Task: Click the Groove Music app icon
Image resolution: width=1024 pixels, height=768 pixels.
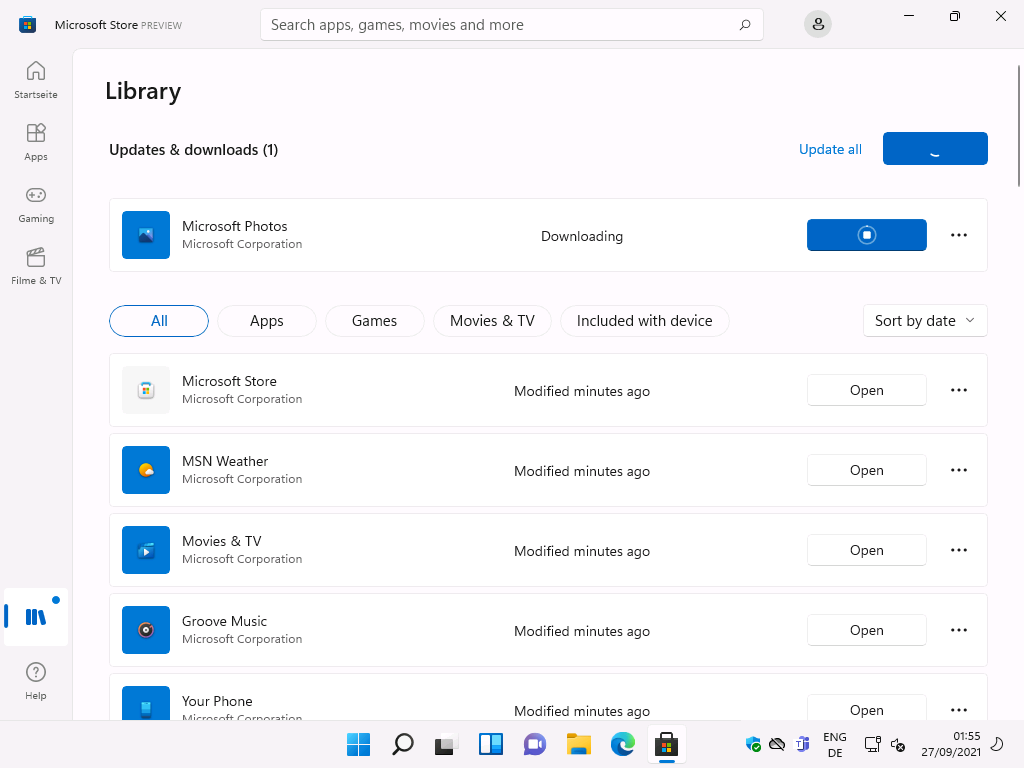Action: [146, 630]
